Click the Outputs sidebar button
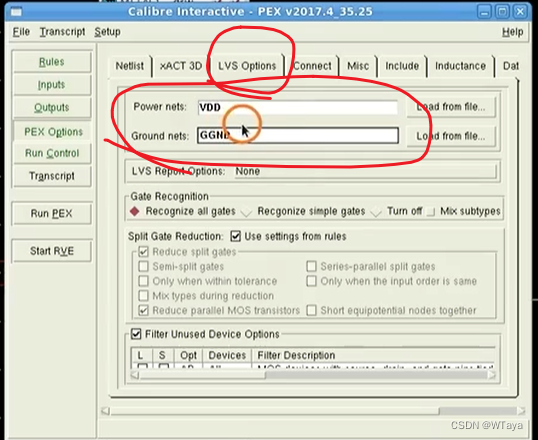Screen dimensions: 538x440 (51, 107)
